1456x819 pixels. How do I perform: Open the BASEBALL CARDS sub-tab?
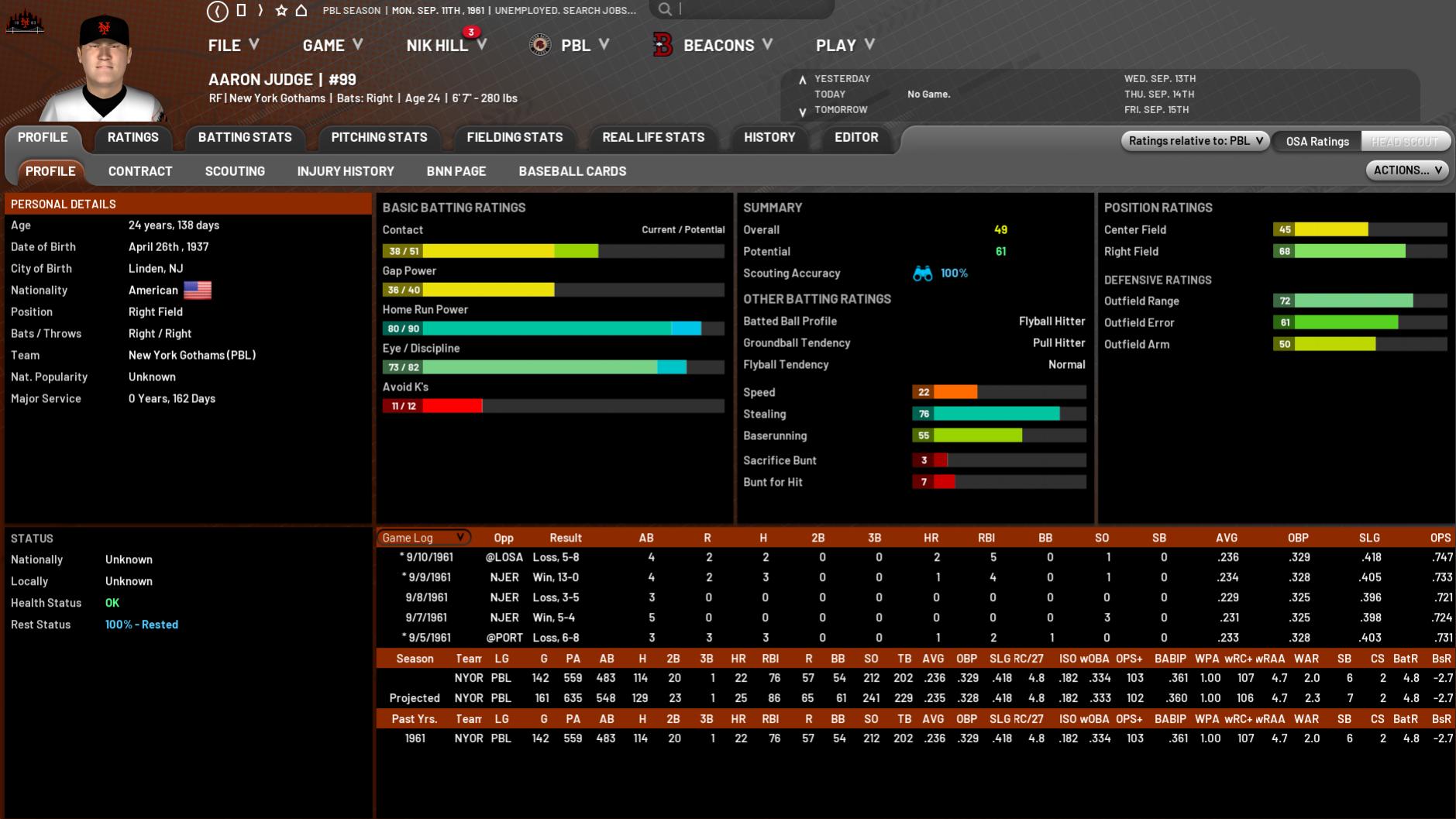[573, 171]
